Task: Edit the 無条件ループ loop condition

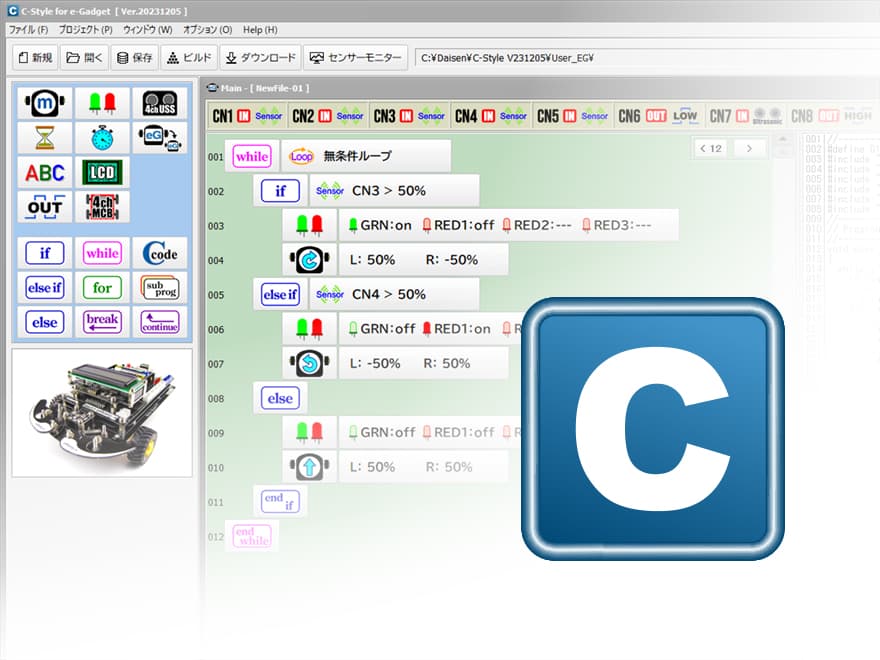Action: [366, 156]
